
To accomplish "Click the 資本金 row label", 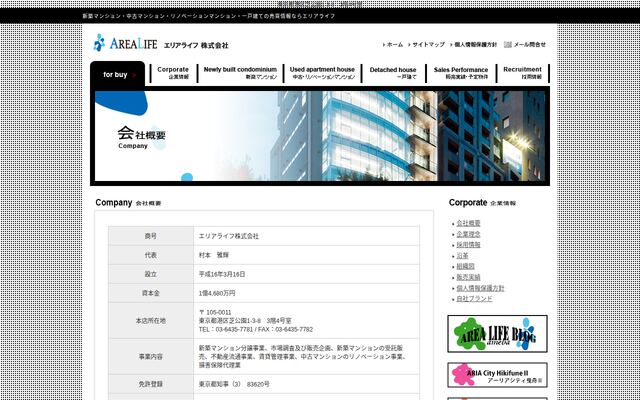I will (x=151, y=293).
